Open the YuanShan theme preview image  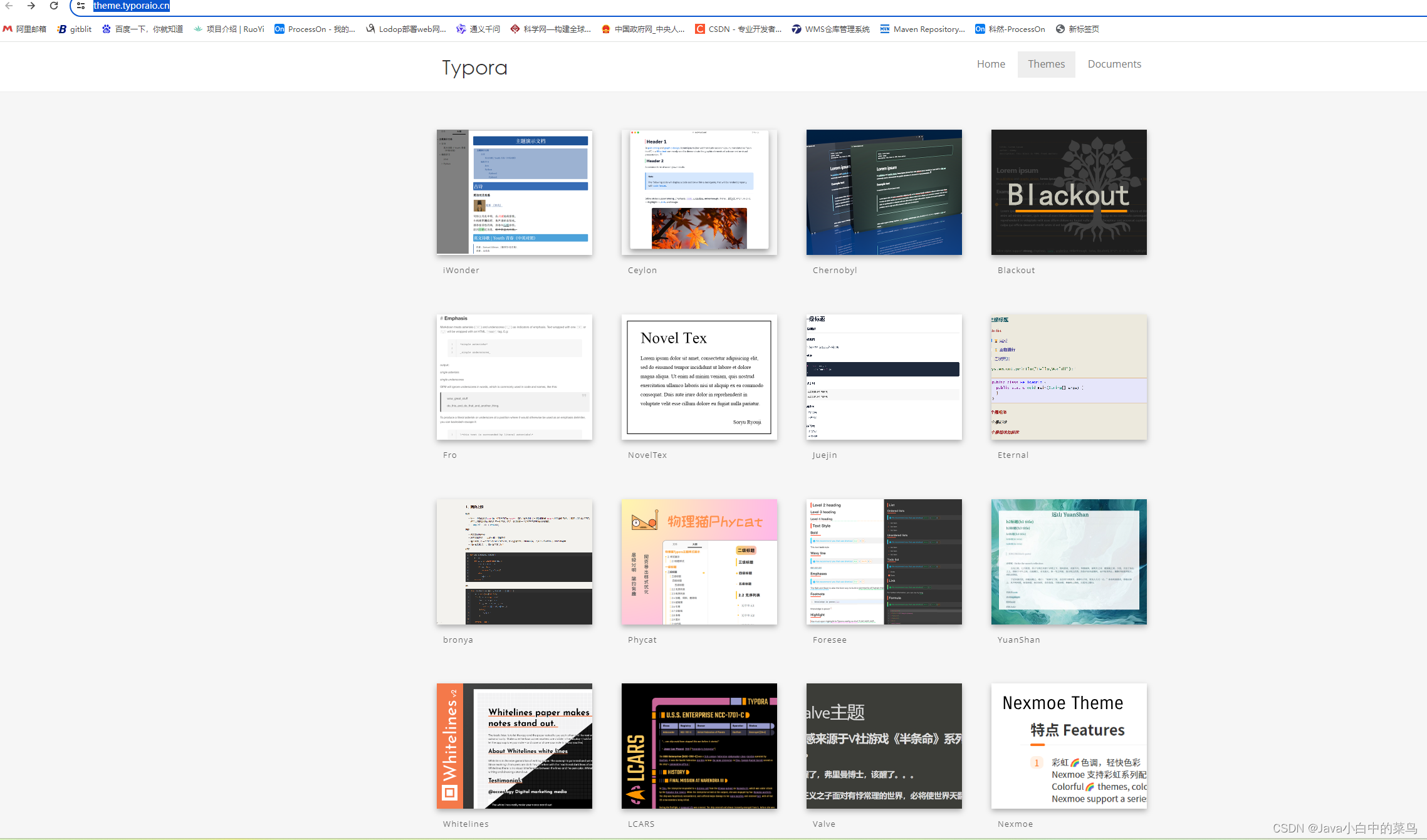click(1069, 561)
